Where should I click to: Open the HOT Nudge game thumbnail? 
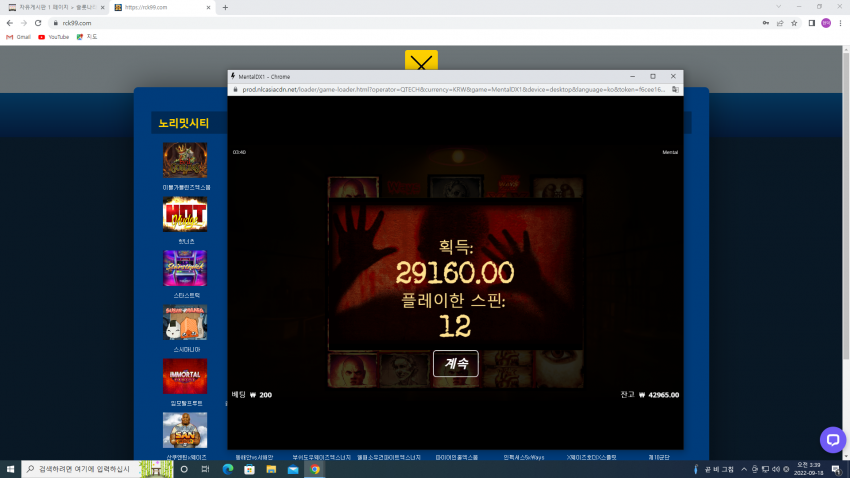click(185, 214)
